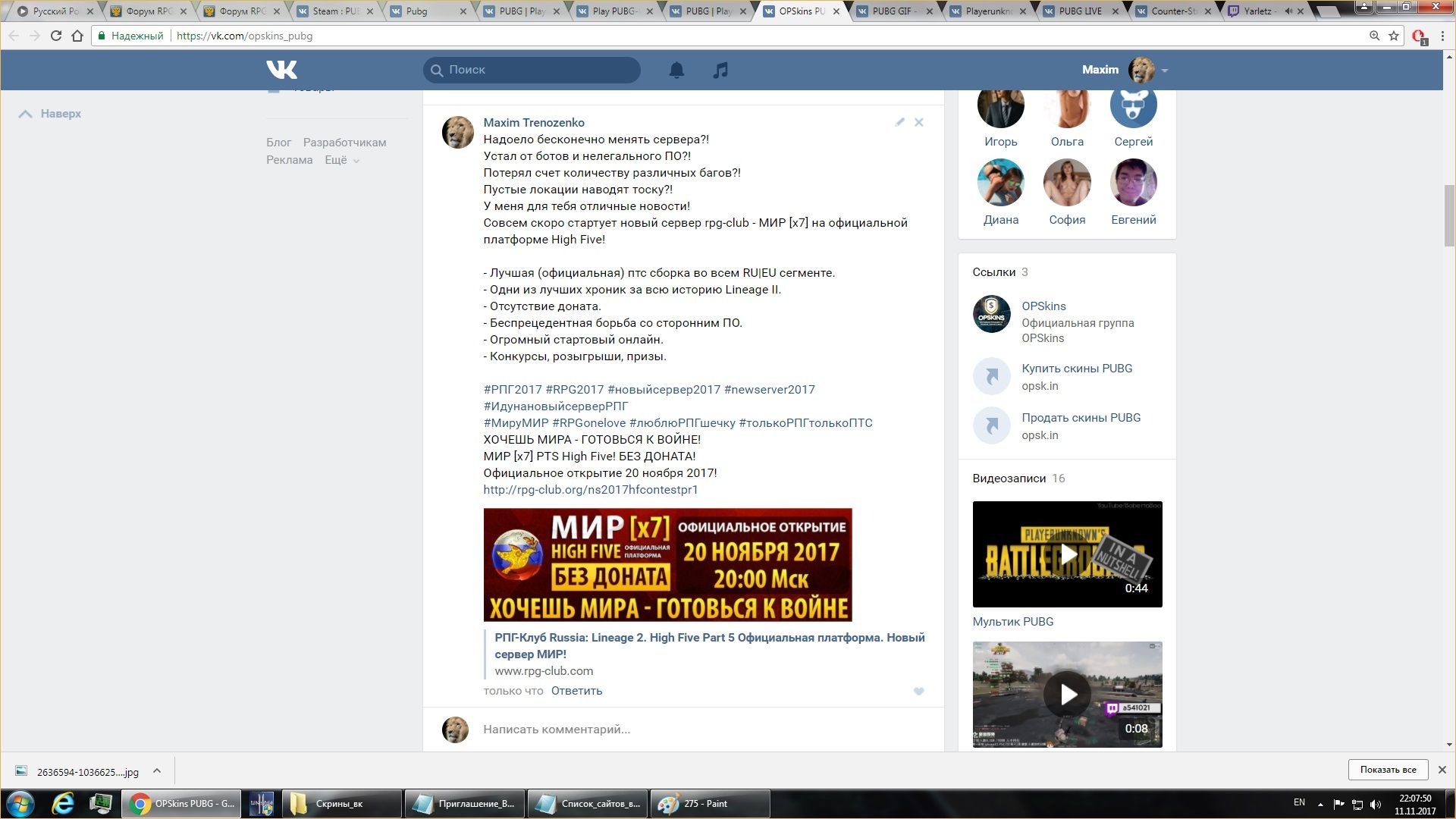
Task: Switch to the PUBG GIF browser tab
Action: point(893,11)
